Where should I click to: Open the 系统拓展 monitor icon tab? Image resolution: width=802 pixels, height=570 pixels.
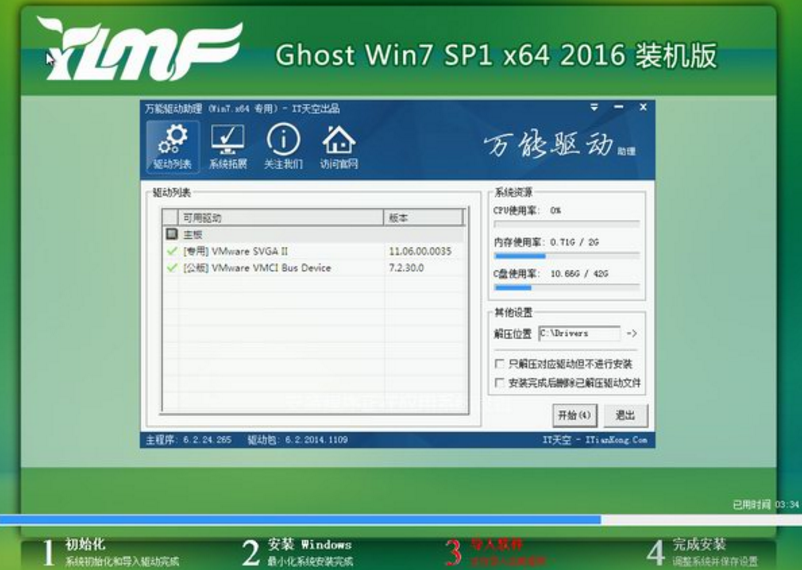pos(228,147)
